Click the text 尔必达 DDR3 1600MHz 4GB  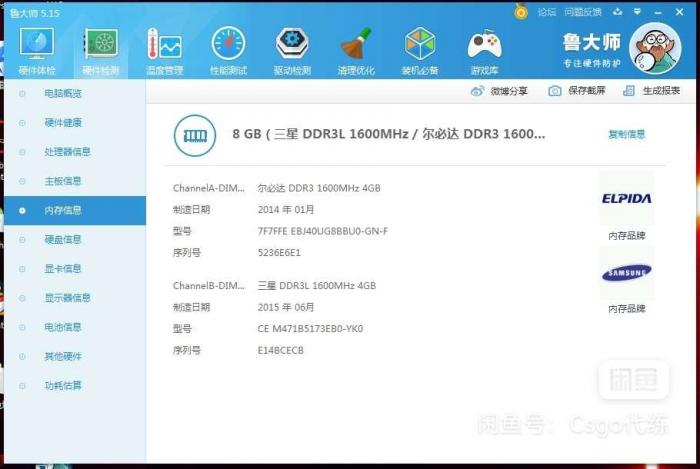click(319, 188)
